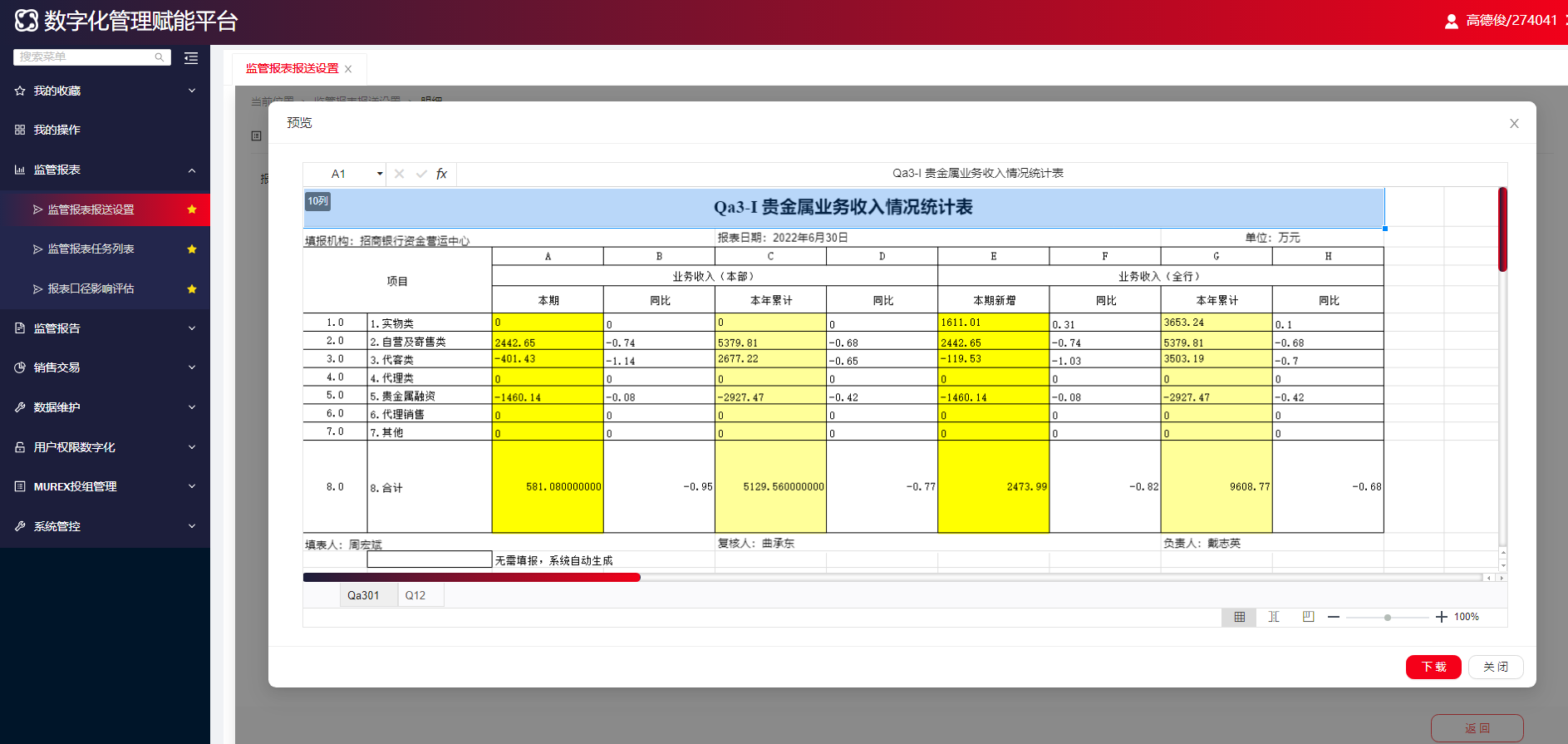Viewport: 1568px width, 744px height.
Task: Click the 用户权限数字化 lock icon in sidebar
Action: tap(20, 447)
